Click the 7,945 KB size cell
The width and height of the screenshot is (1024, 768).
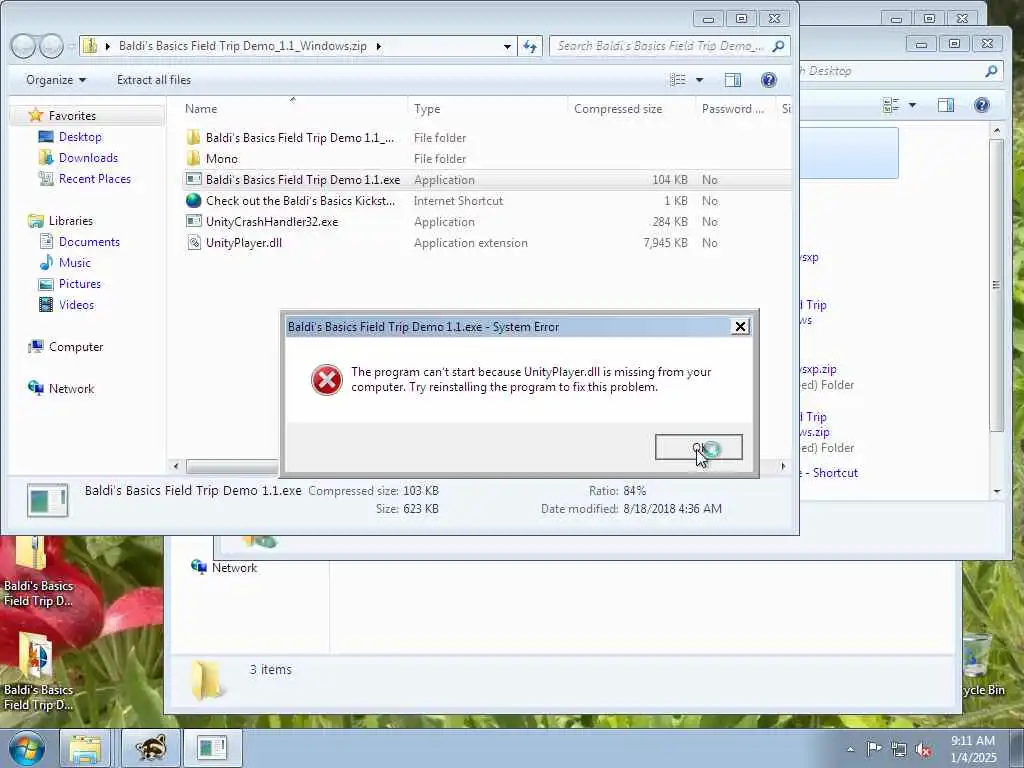[665, 242]
